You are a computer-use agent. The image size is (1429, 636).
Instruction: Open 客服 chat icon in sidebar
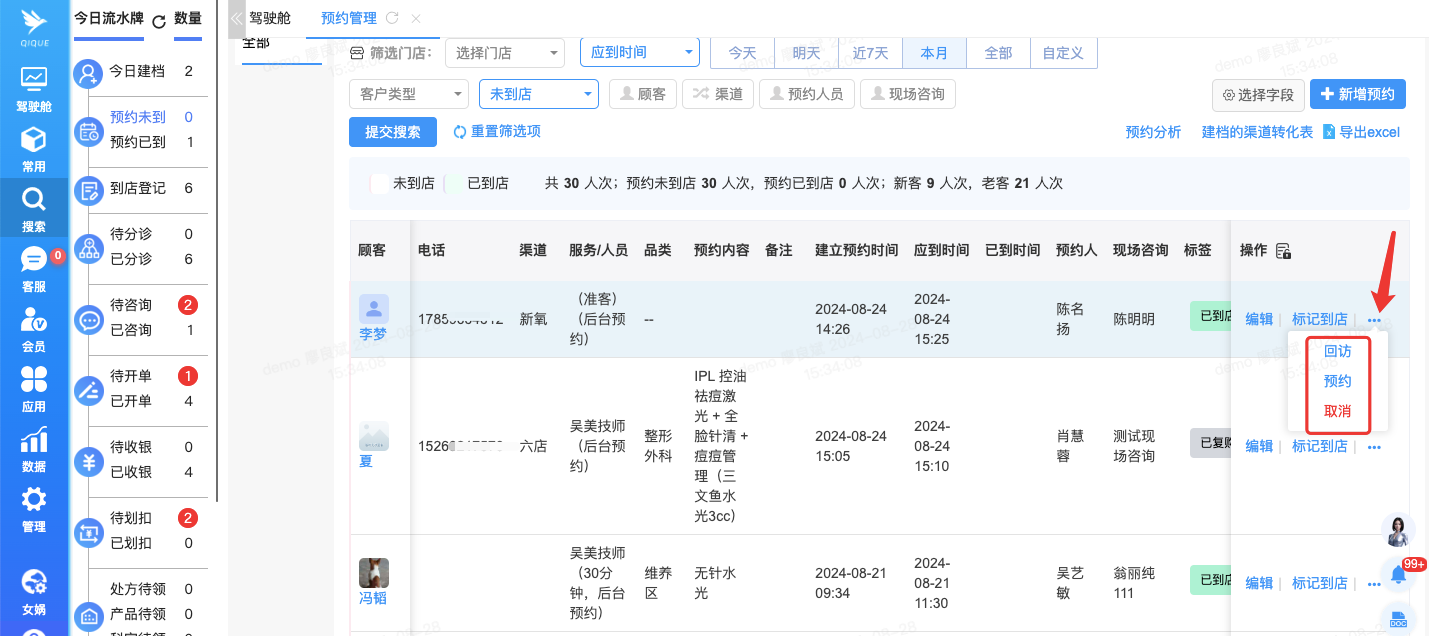coord(33,268)
